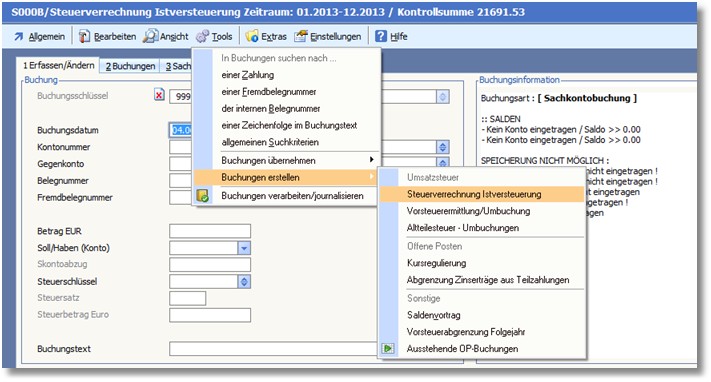Clear Buchungsschlüssel with red X icon
This screenshot has height=382, width=711.
tap(159, 95)
